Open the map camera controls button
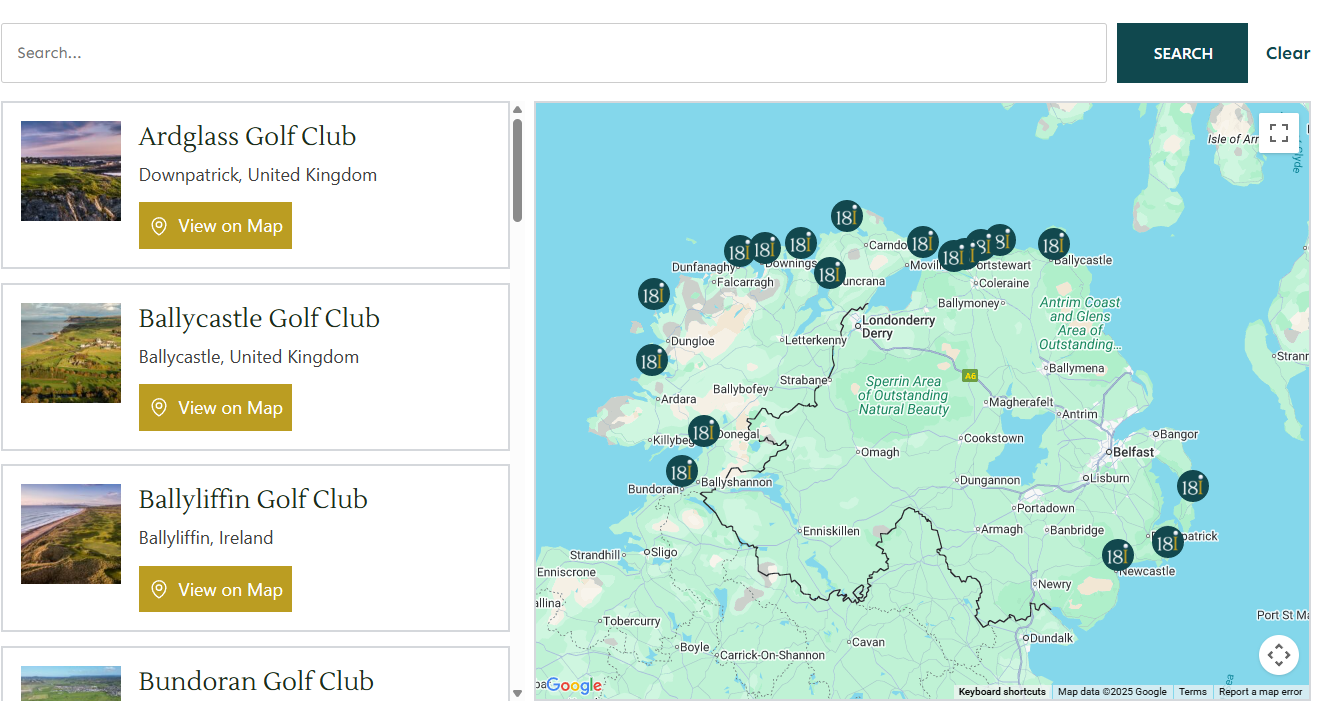The image size is (1318, 707). coord(1279,656)
